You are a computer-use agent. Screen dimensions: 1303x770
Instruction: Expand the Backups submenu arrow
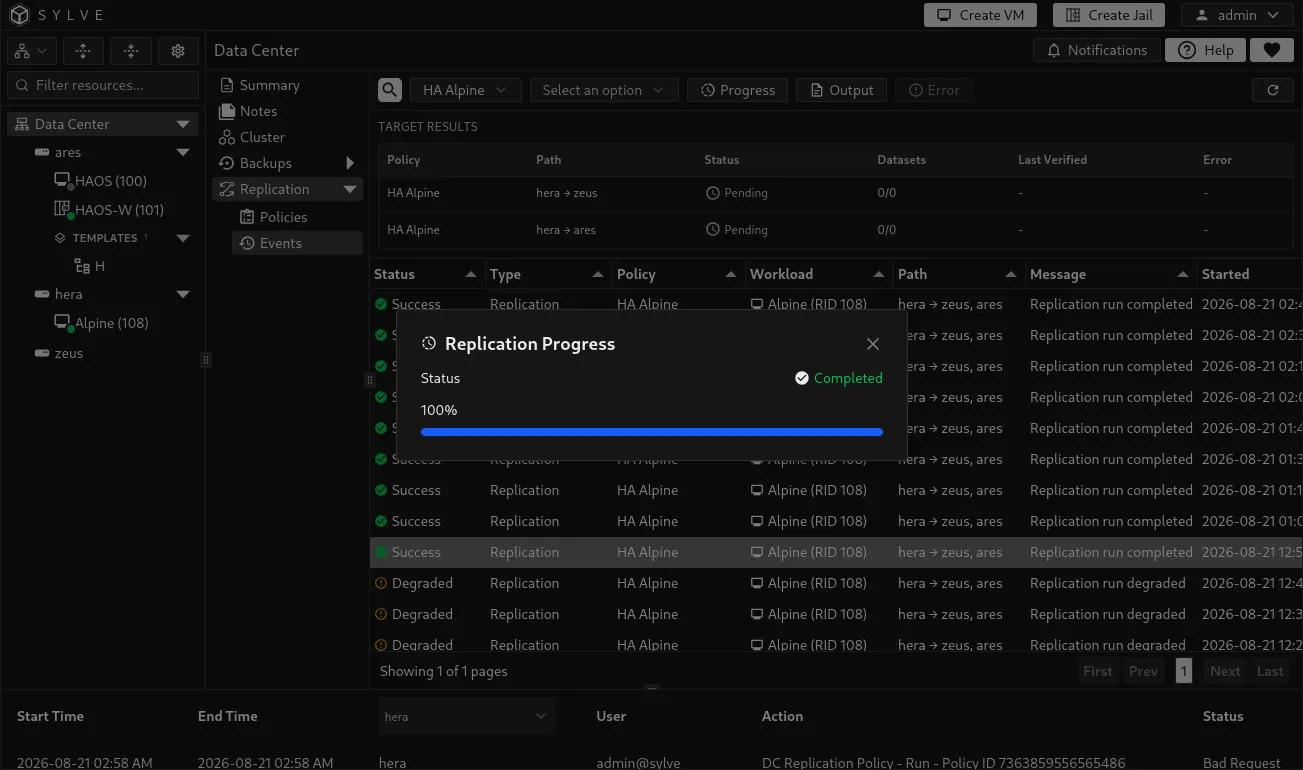(350, 163)
